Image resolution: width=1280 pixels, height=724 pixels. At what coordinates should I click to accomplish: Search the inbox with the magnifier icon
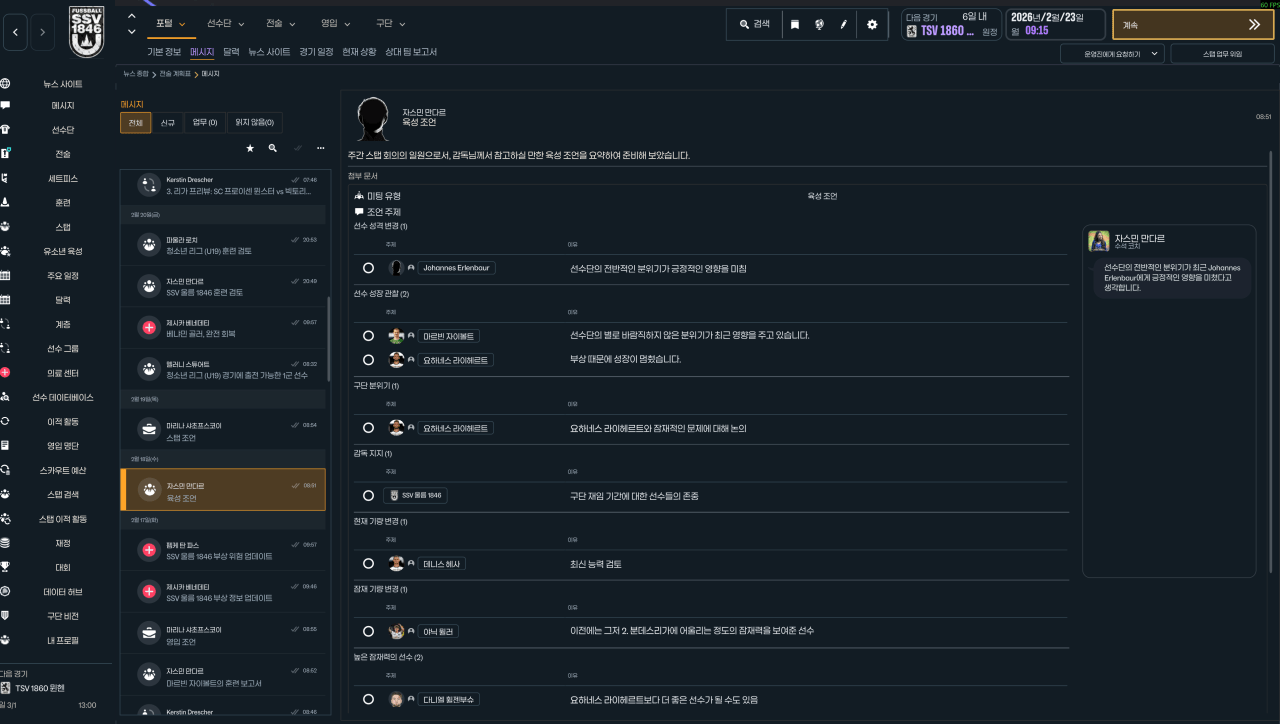[273, 148]
